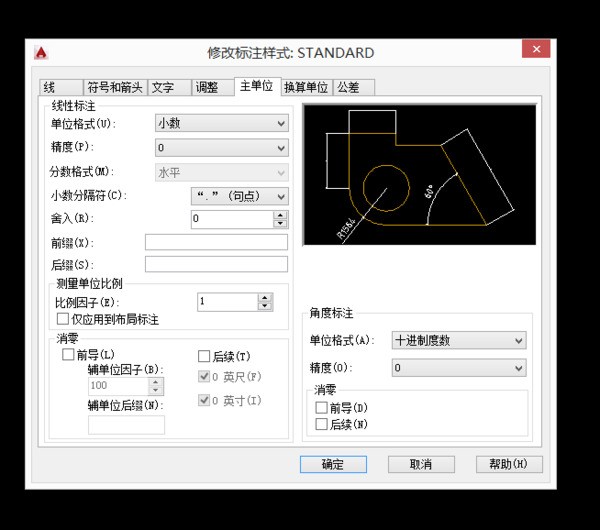Open the 符号和箭头 tab

(115, 88)
